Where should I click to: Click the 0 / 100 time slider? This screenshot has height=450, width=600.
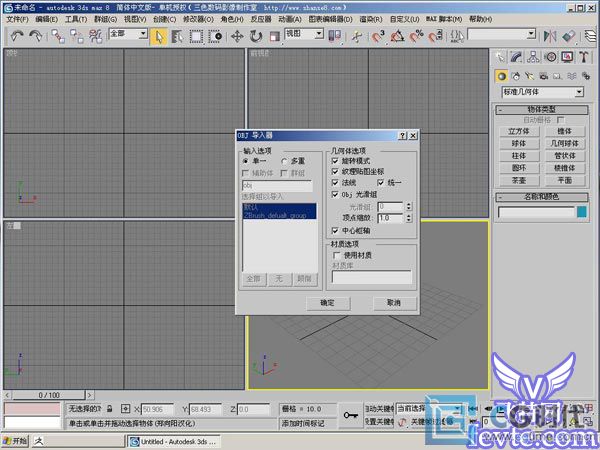(49, 395)
